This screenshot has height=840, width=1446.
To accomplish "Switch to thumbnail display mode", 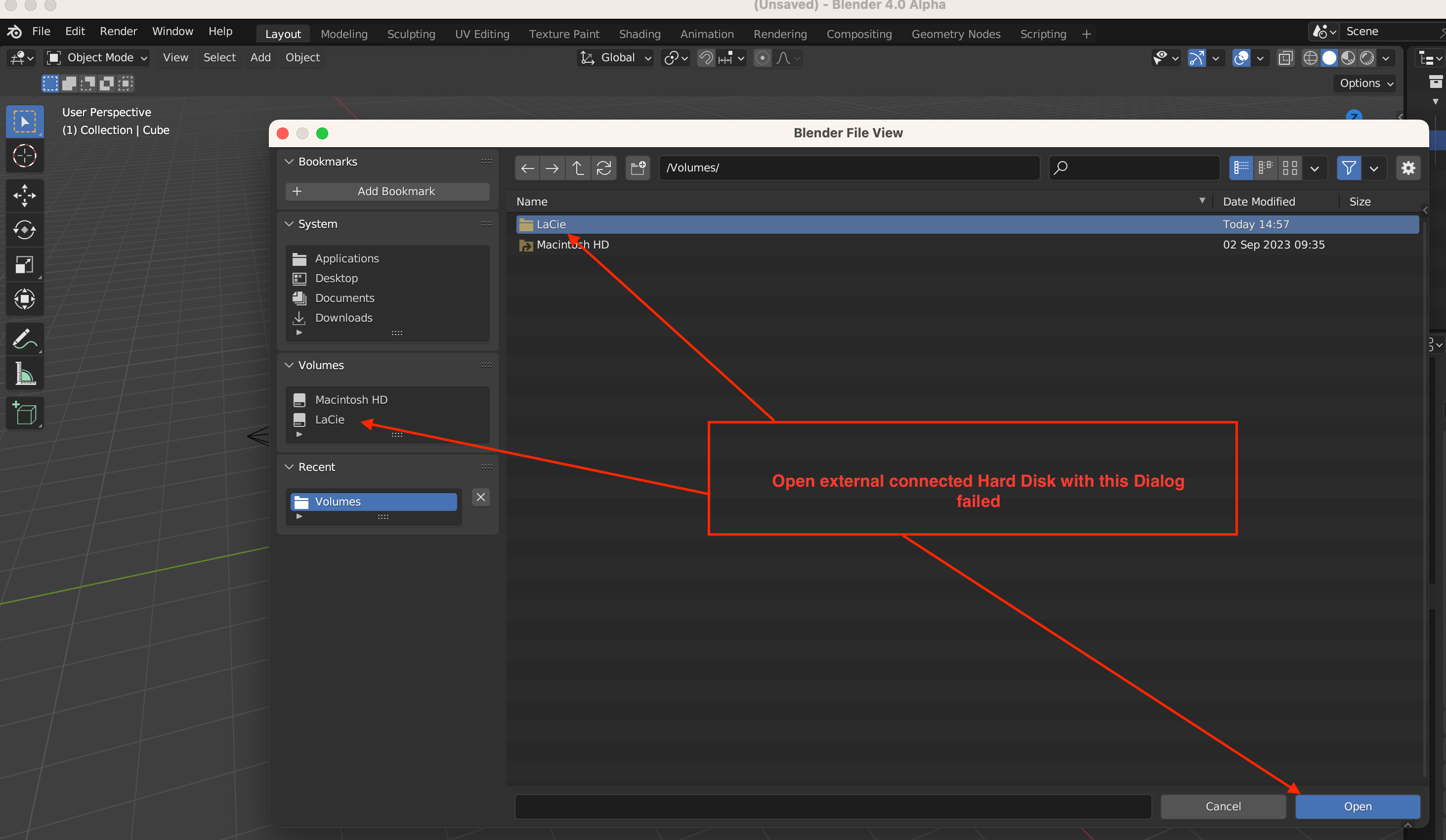I will click(x=1290, y=168).
